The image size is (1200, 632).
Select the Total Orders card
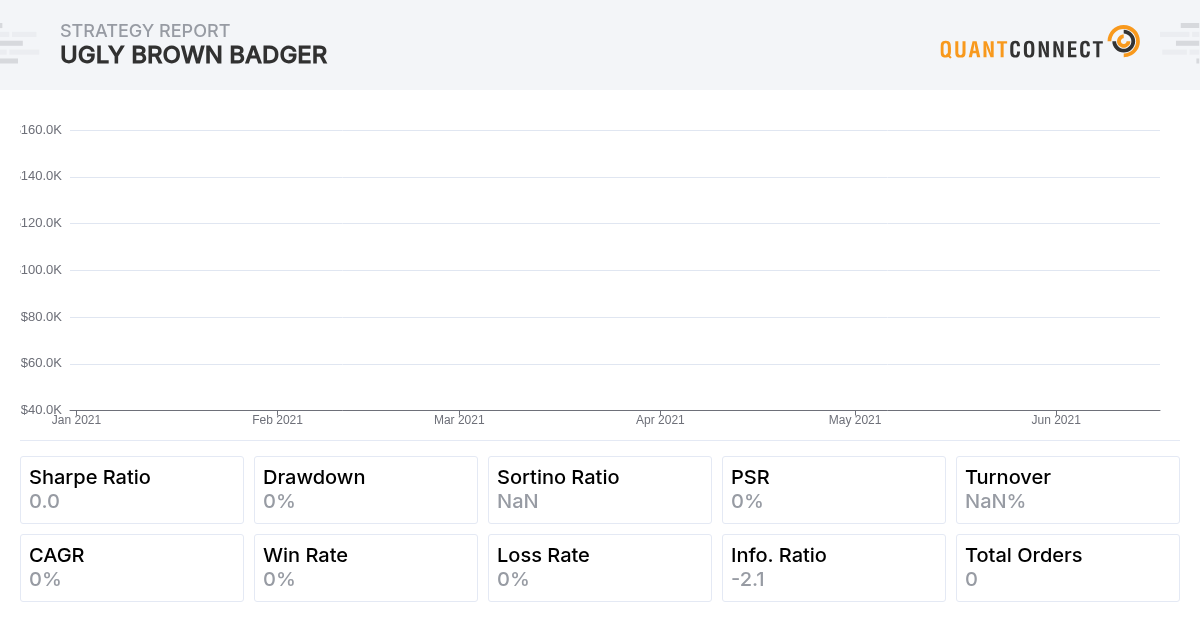pyautogui.click(x=1068, y=568)
